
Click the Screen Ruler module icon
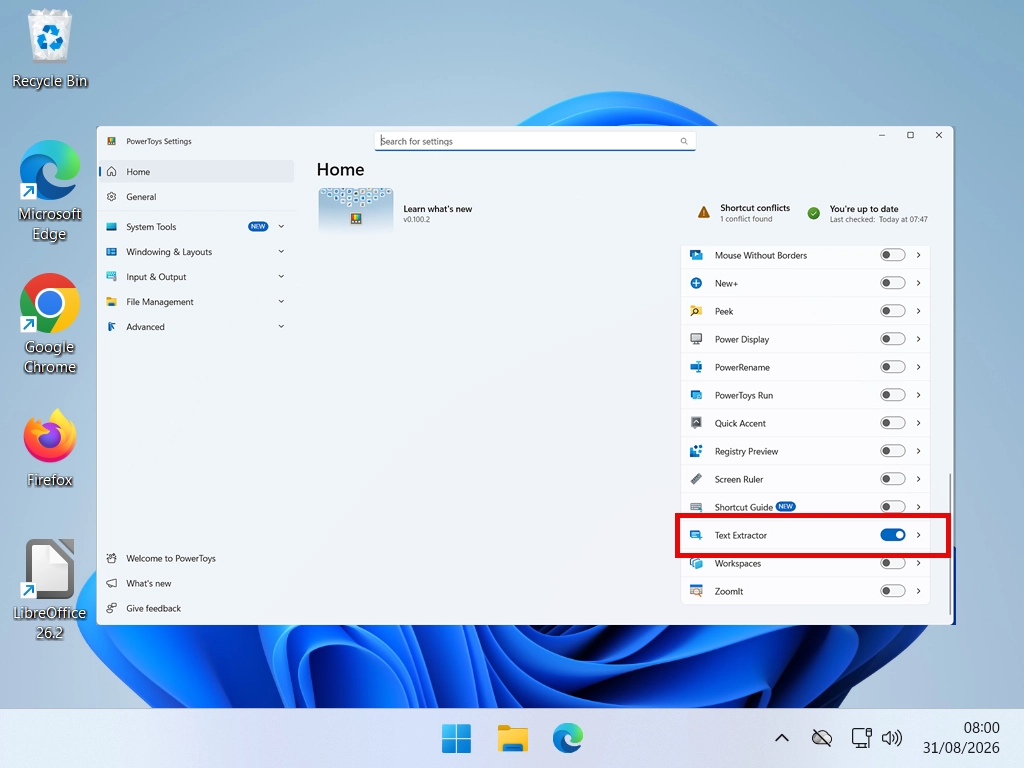click(x=696, y=479)
